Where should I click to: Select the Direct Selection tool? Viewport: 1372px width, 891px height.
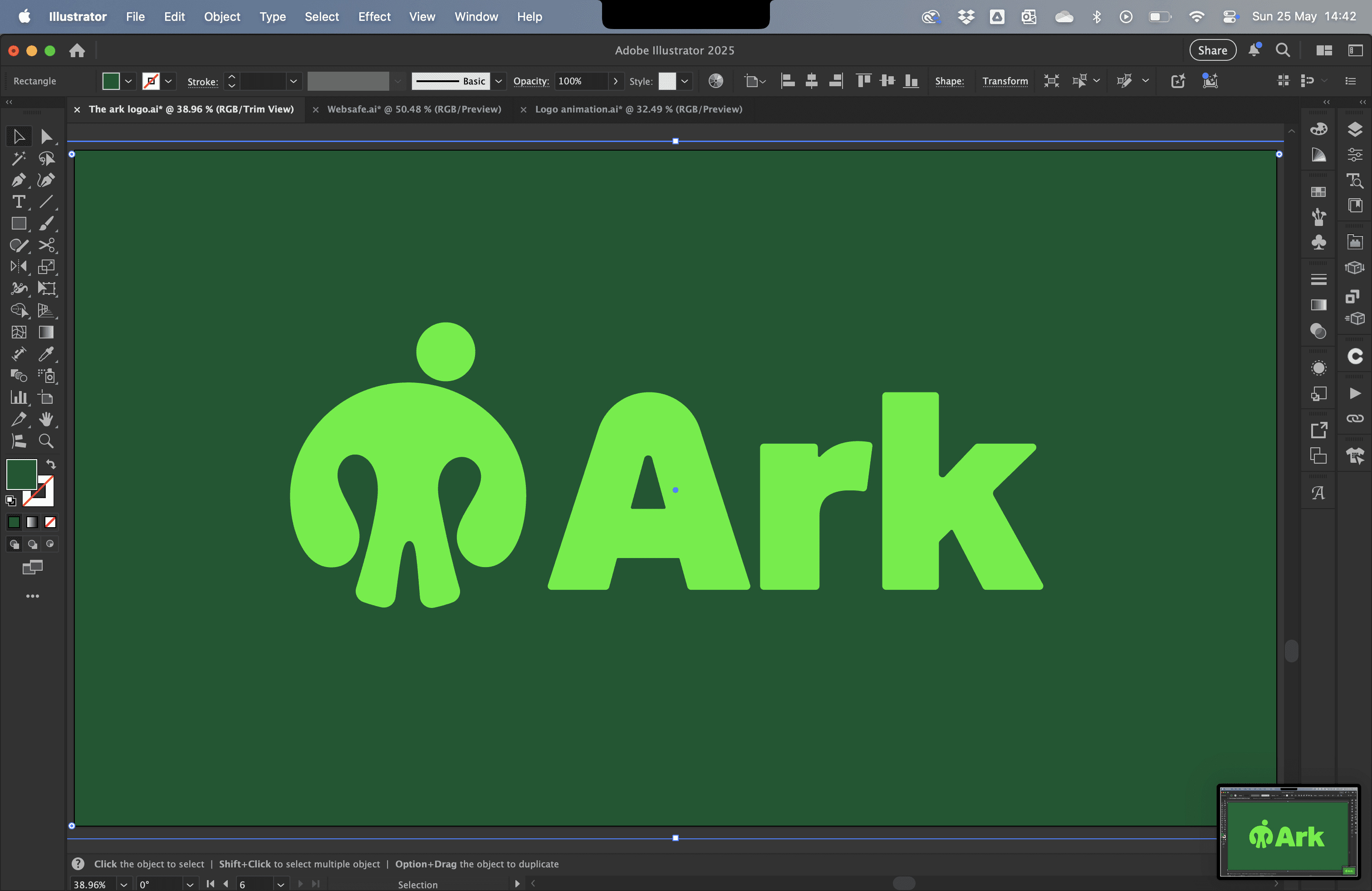pos(46,137)
